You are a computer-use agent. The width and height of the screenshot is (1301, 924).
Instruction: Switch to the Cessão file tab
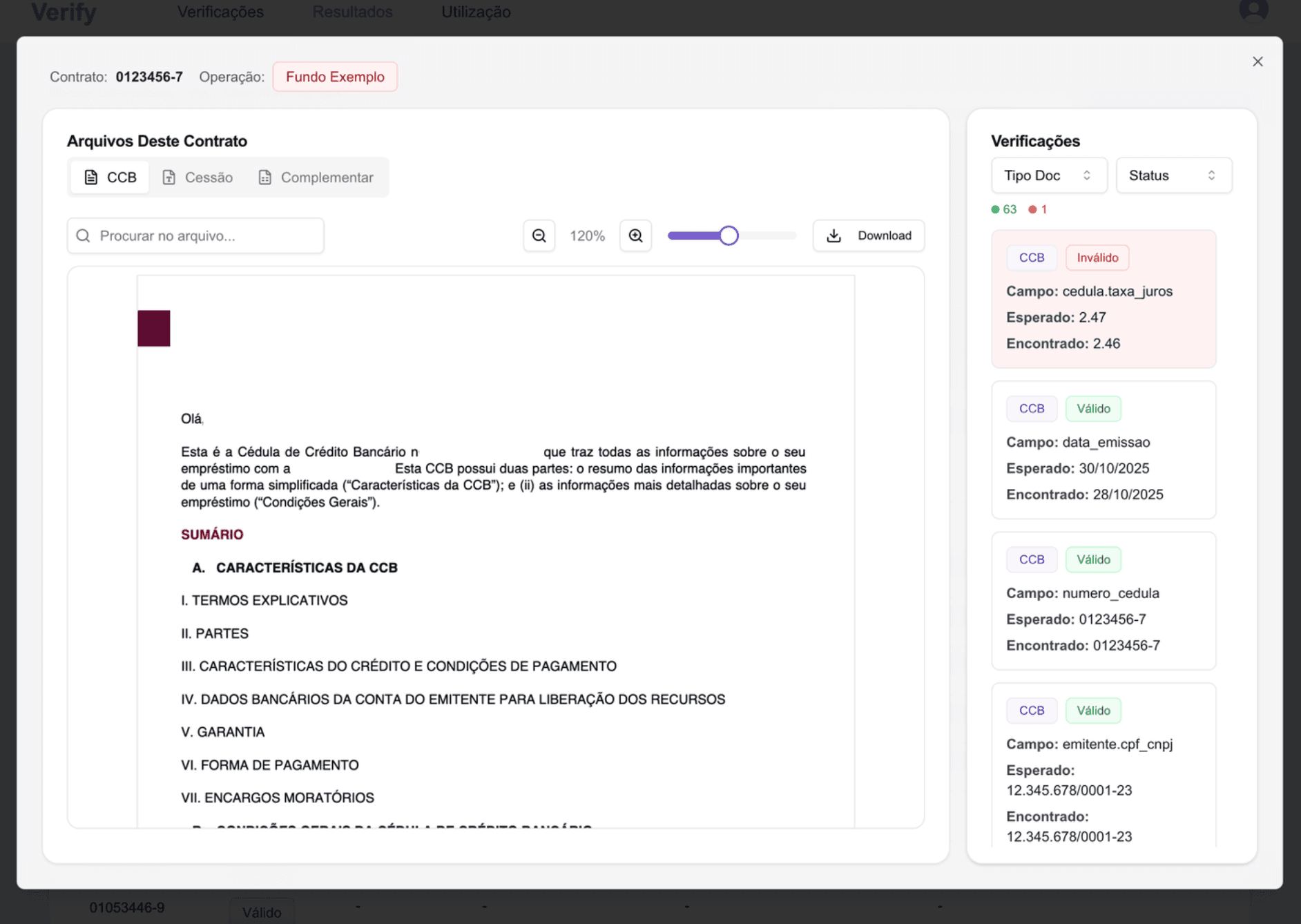click(x=197, y=177)
